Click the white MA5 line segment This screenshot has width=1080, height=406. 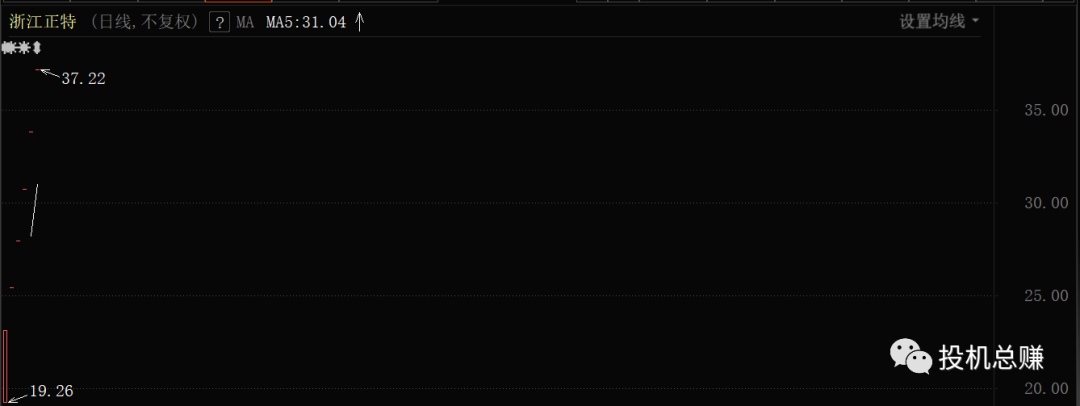coord(34,210)
